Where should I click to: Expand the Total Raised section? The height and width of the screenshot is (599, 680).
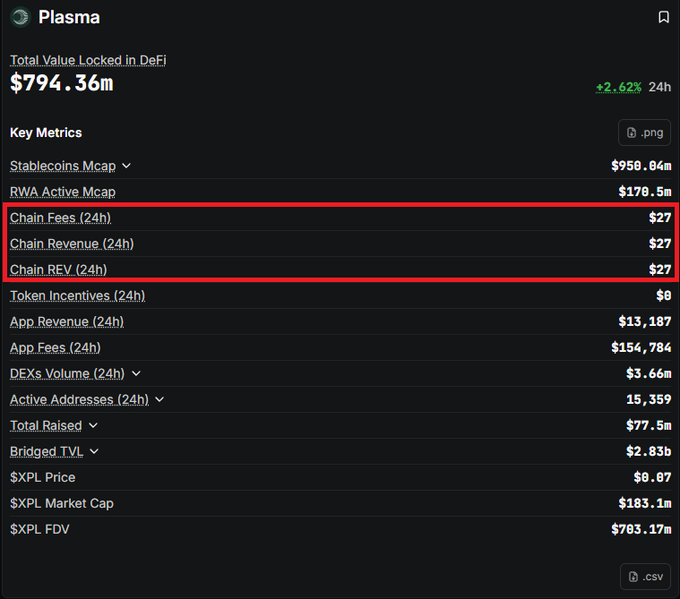[93, 426]
